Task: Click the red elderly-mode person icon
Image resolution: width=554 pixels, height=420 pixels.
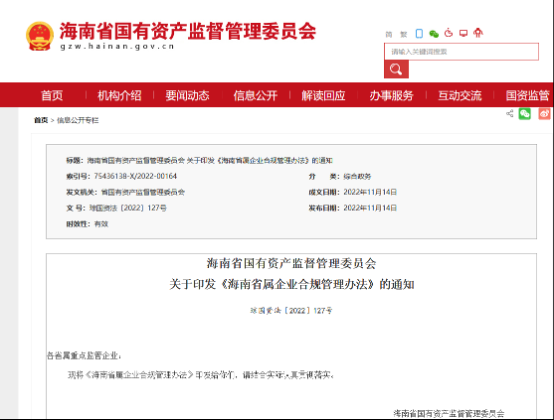Action: pyautogui.click(x=478, y=33)
